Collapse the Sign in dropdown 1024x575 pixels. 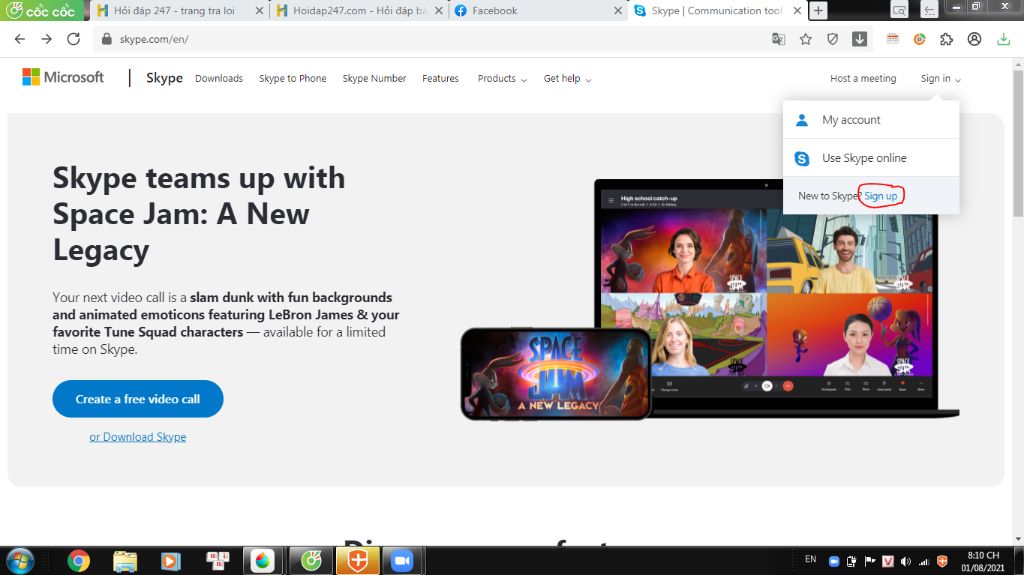[x=940, y=79]
